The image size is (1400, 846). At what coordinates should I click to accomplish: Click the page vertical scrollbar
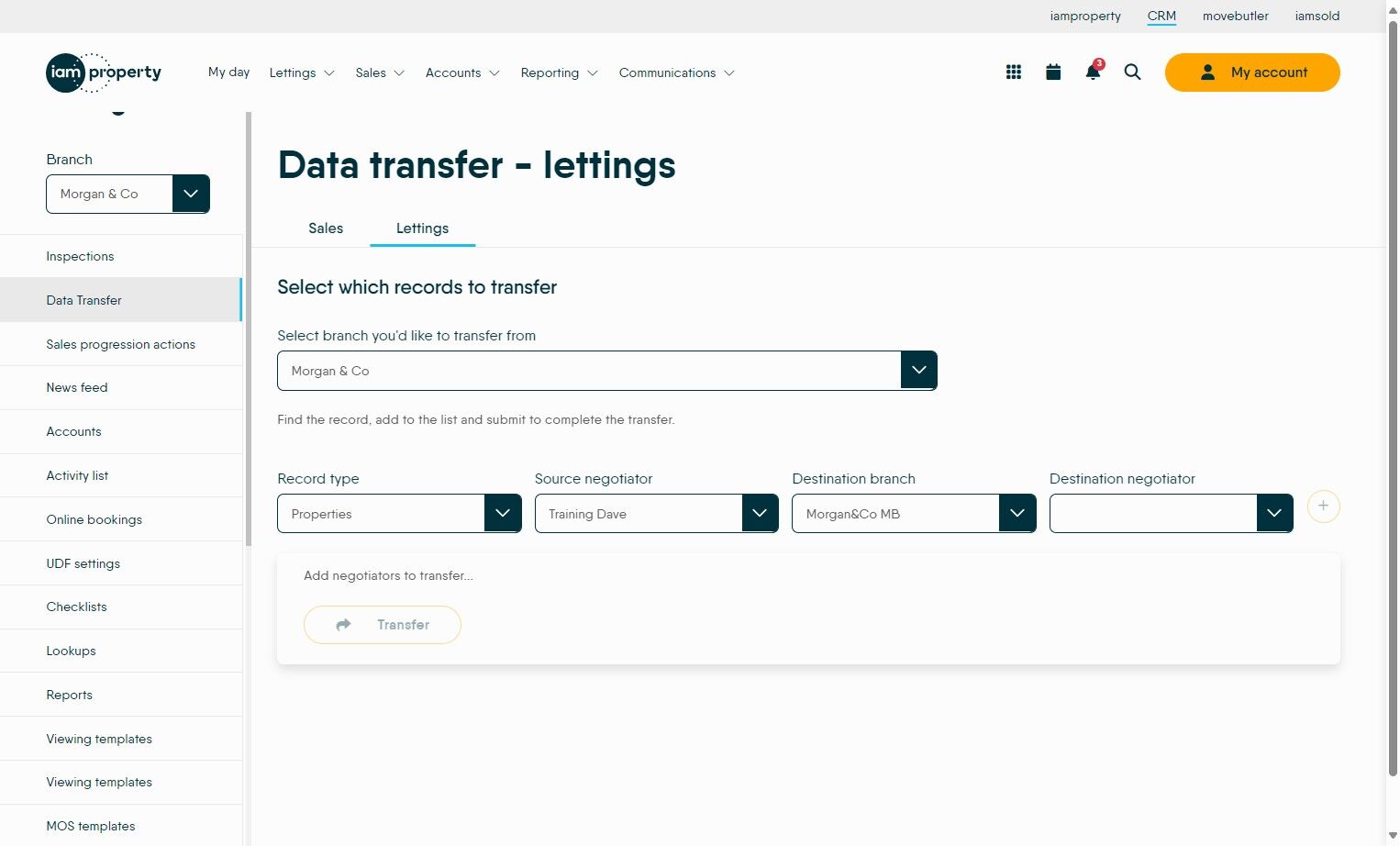(x=1393, y=396)
